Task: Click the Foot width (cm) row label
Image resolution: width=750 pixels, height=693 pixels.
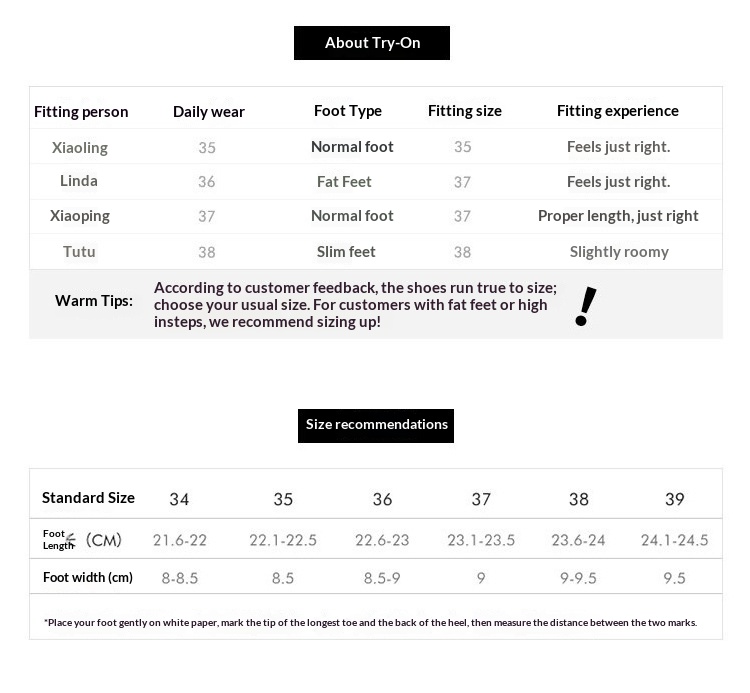Action: tap(88, 578)
